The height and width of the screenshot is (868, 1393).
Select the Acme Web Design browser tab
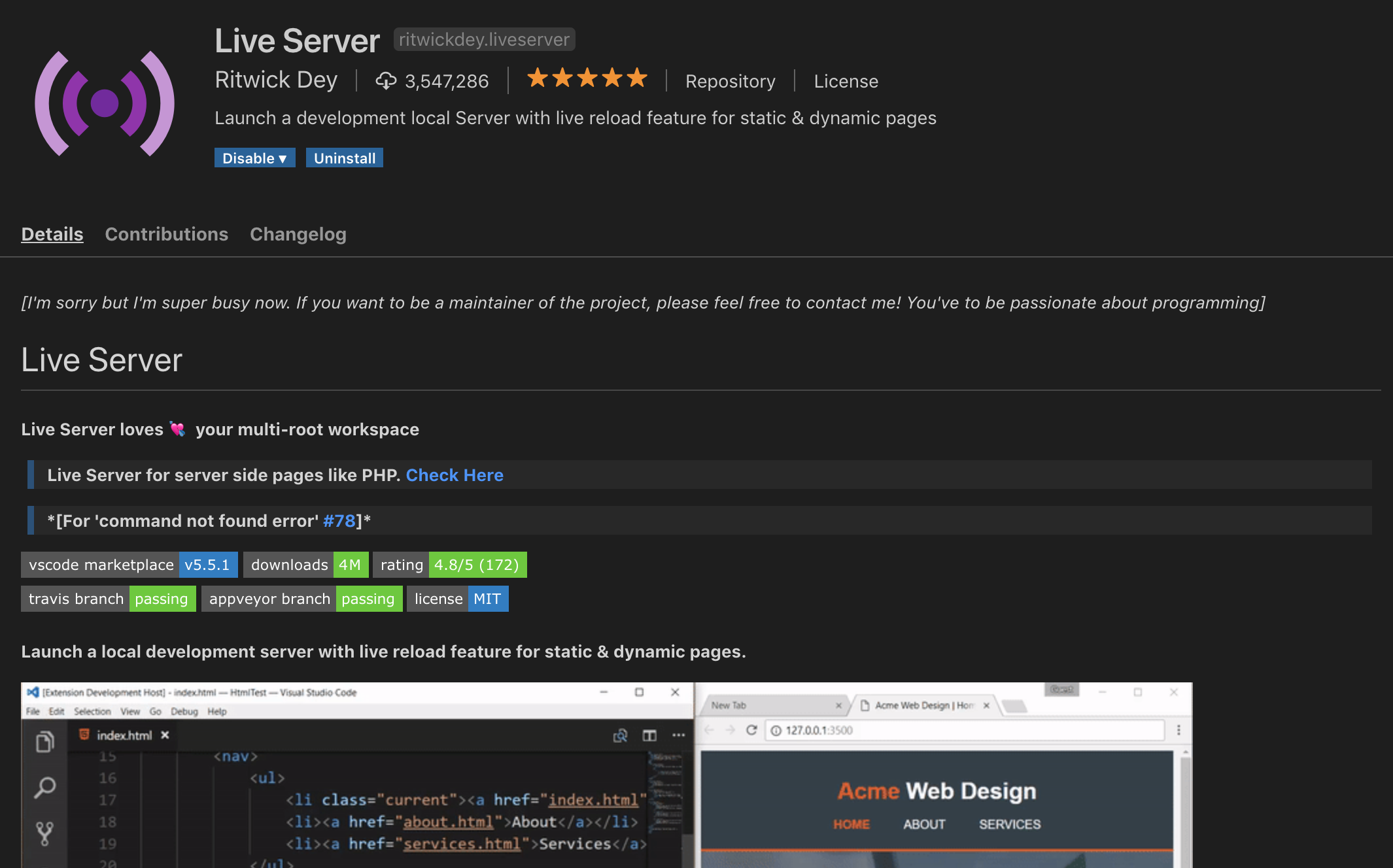[x=925, y=705]
